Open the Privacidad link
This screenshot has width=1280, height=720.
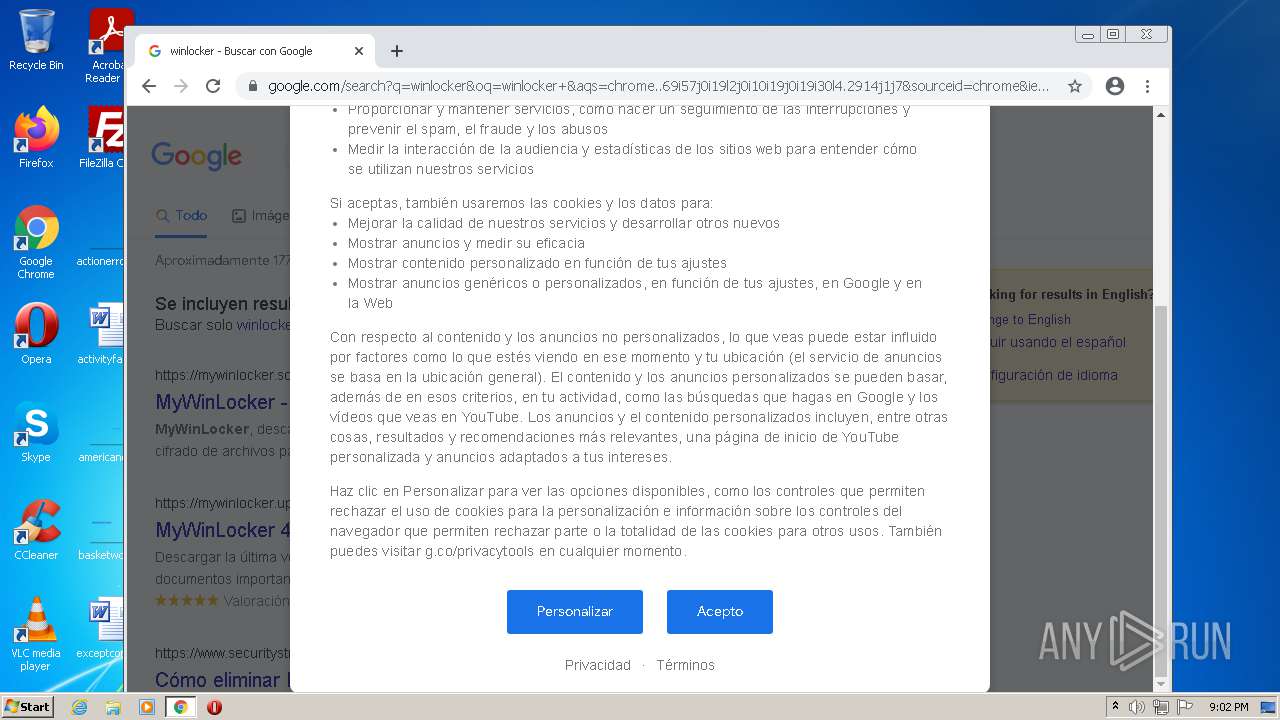pyautogui.click(x=598, y=665)
